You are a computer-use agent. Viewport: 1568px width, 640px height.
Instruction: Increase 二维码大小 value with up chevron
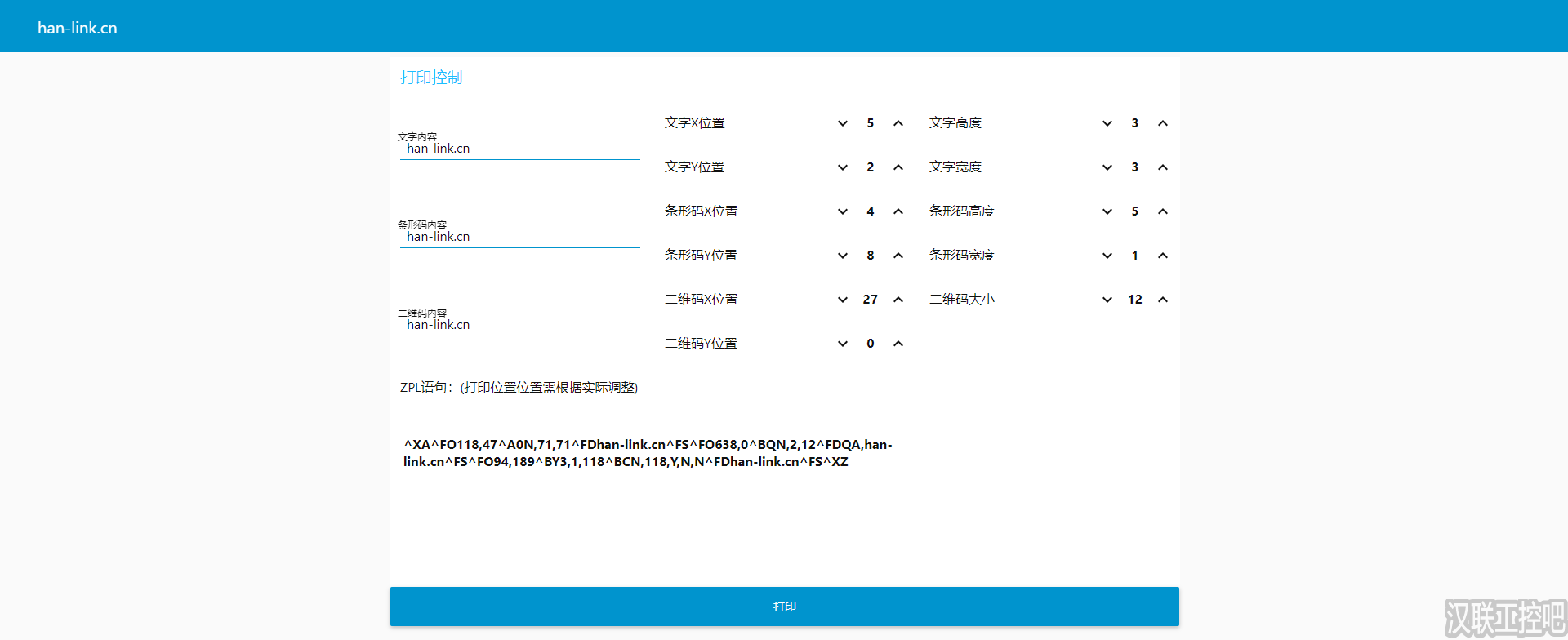pos(1163,300)
